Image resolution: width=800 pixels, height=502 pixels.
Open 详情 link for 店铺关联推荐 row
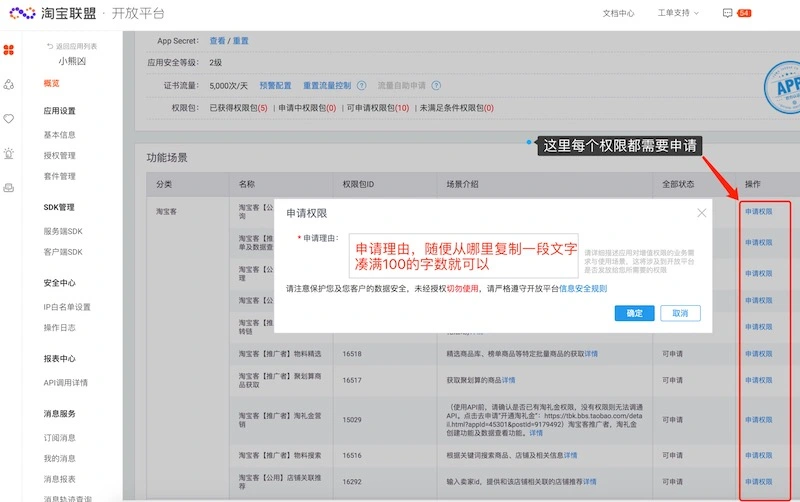coord(589,482)
